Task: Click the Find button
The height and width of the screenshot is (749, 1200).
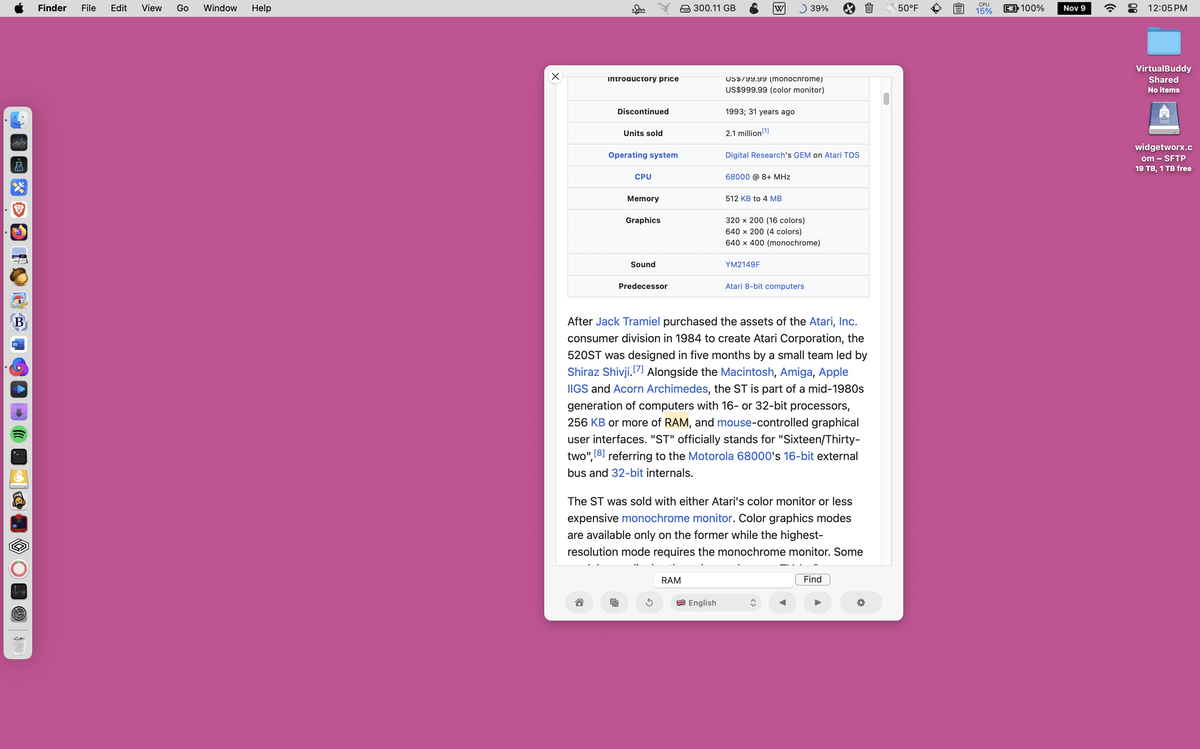Action: (812, 580)
